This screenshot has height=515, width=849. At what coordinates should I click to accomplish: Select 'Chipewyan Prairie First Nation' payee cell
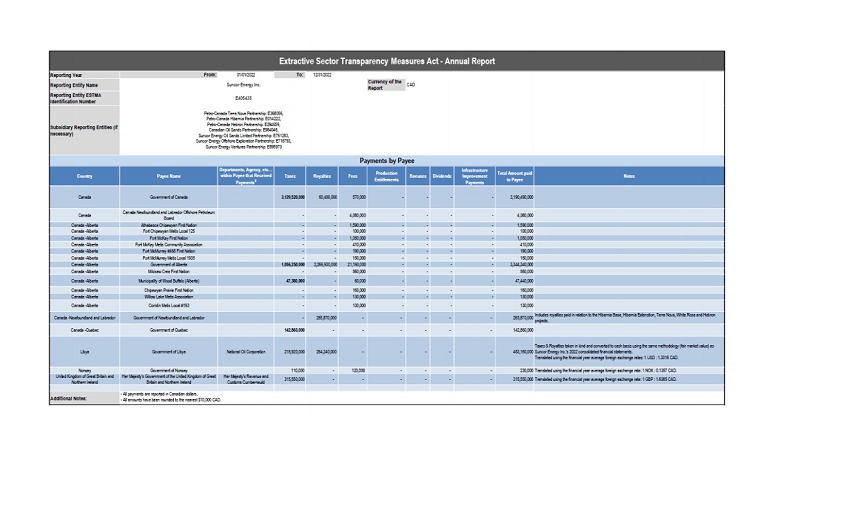tap(169, 290)
